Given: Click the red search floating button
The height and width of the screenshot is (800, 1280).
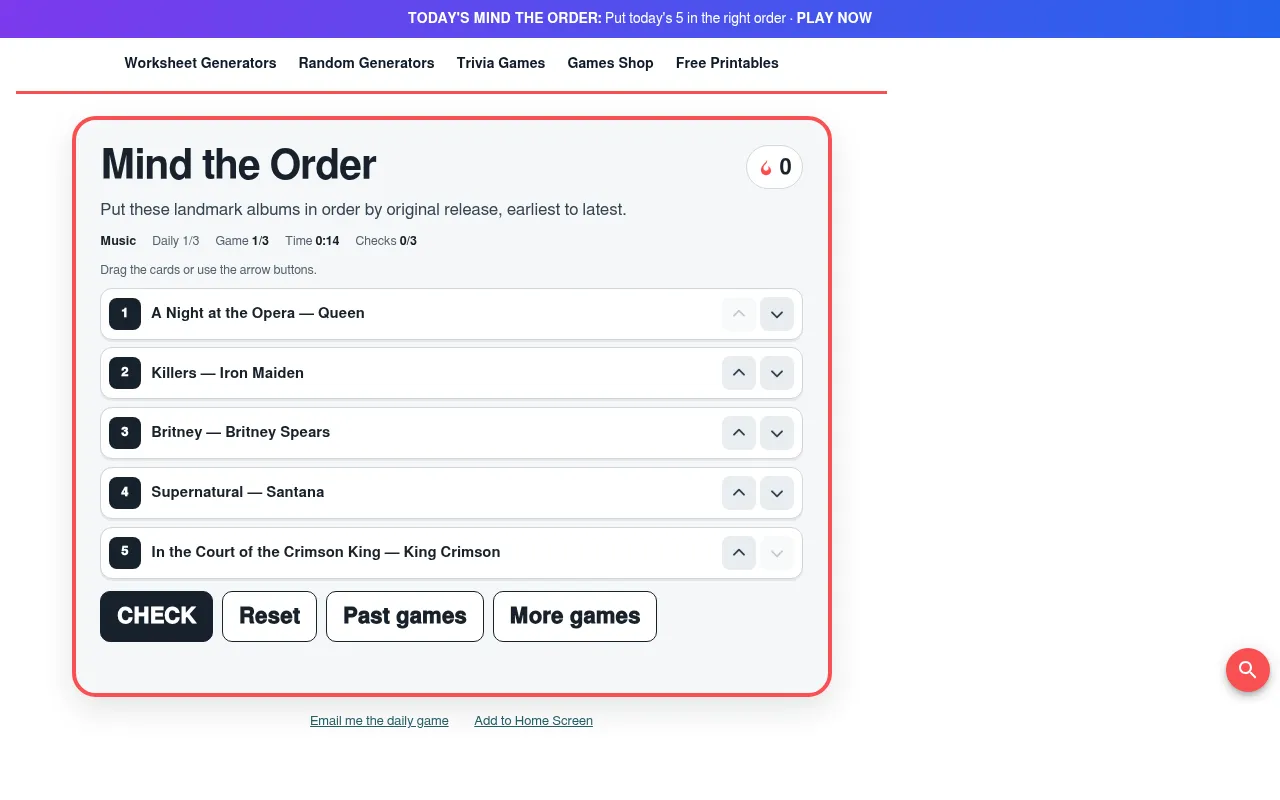Looking at the screenshot, I should (x=1248, y=670).
